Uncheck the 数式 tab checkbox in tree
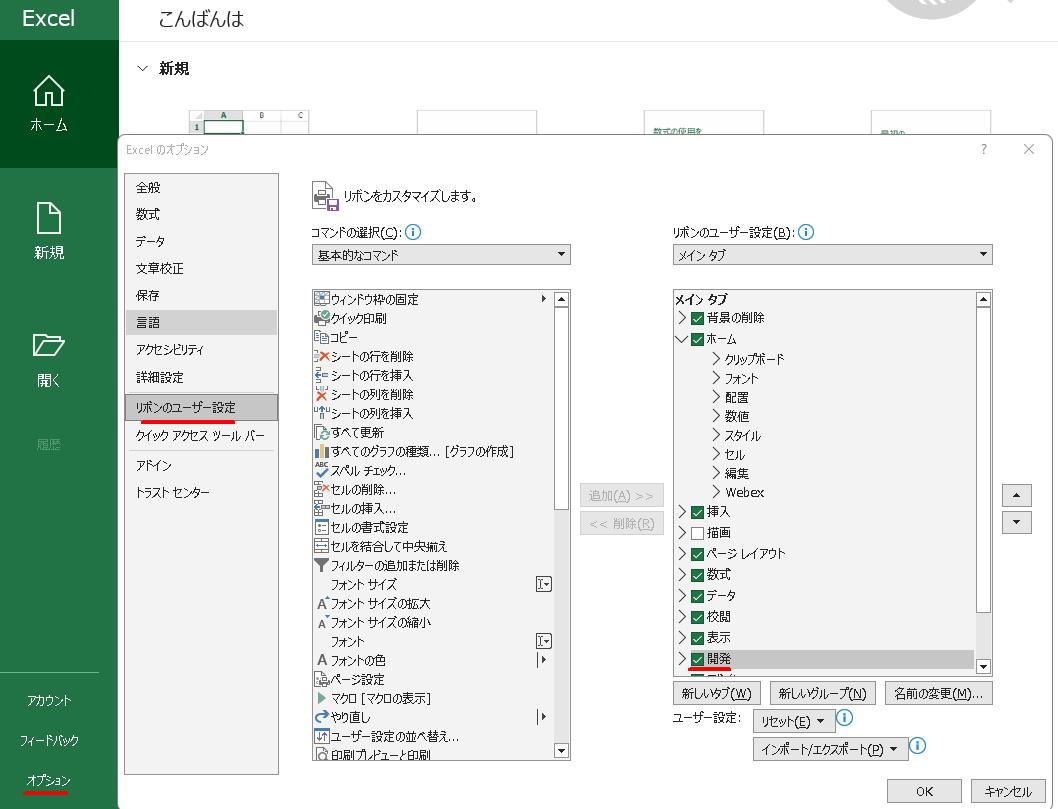The image size is (1058, 809). tap(698, 575)
